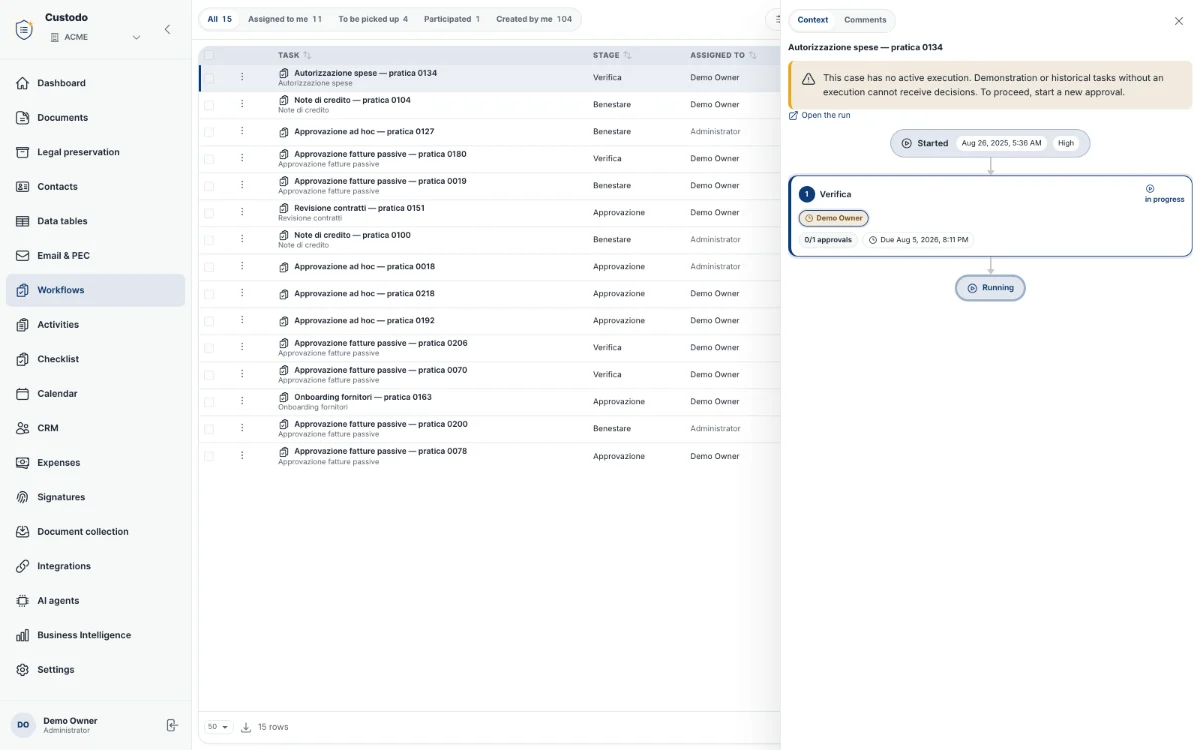This screenshot has width=1200, height=750.
Task: Check the row Approvazione fatture passive pratica 0019
Action: click(209, 185)
